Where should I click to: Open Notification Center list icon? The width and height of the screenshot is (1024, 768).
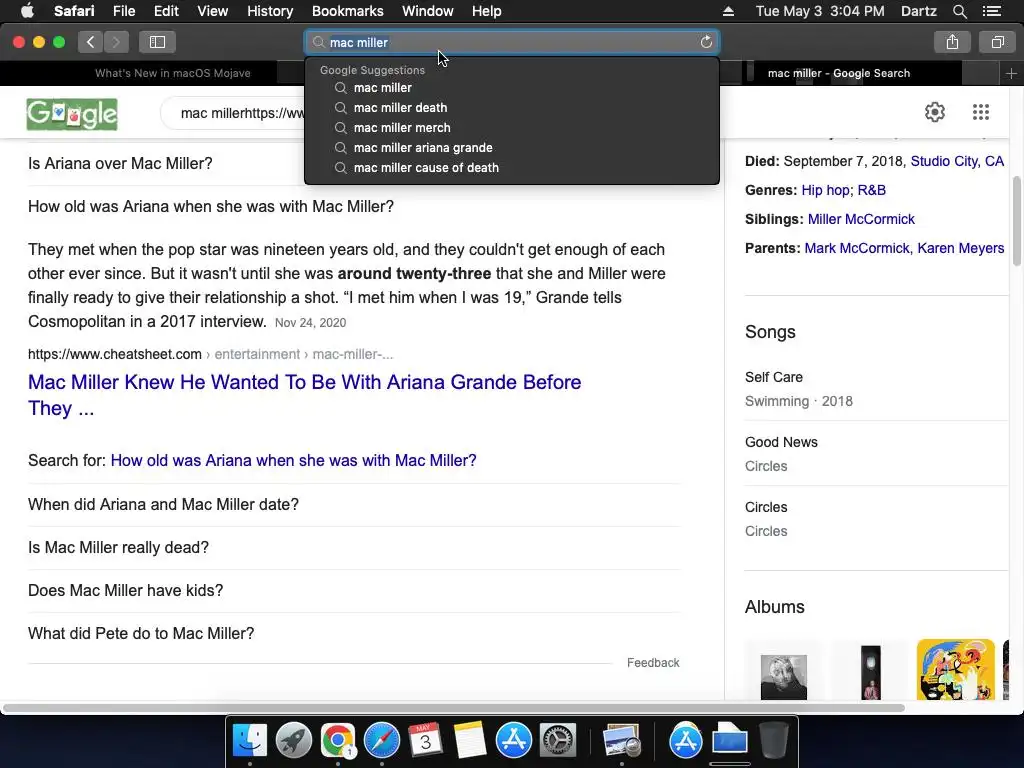tap(991, 11)
